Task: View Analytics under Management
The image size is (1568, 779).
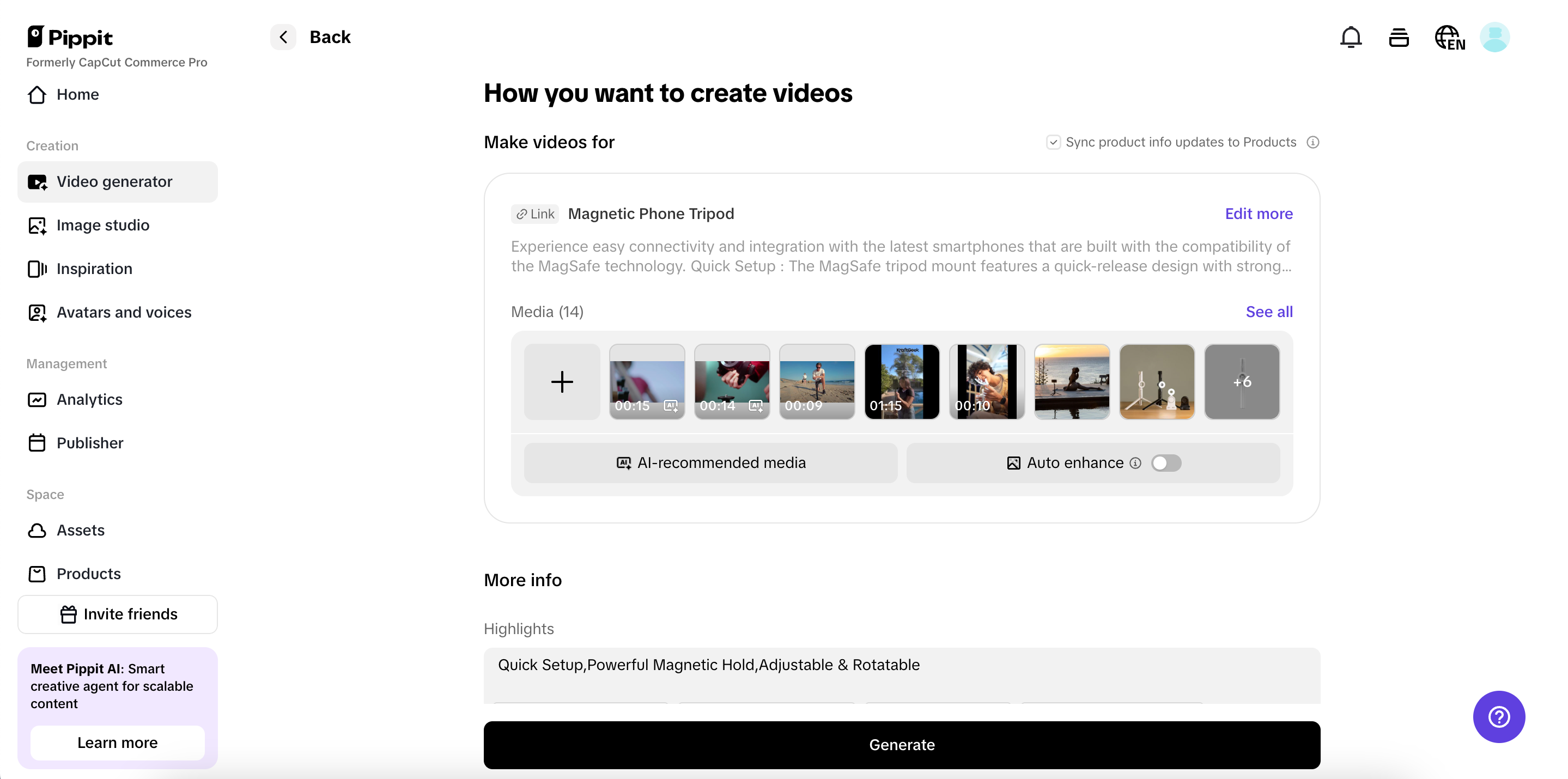Action: (x=90, y=399)
